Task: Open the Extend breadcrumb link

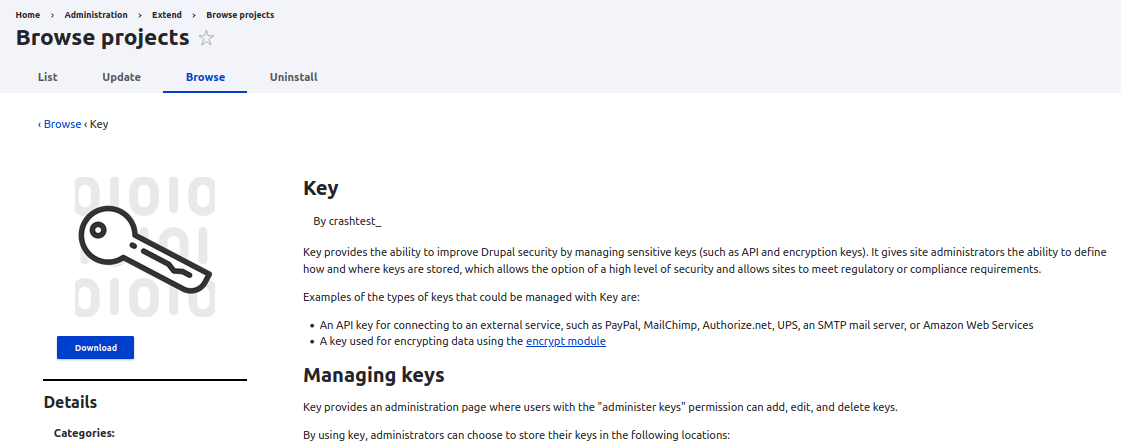Action: (x=167, y=15)
